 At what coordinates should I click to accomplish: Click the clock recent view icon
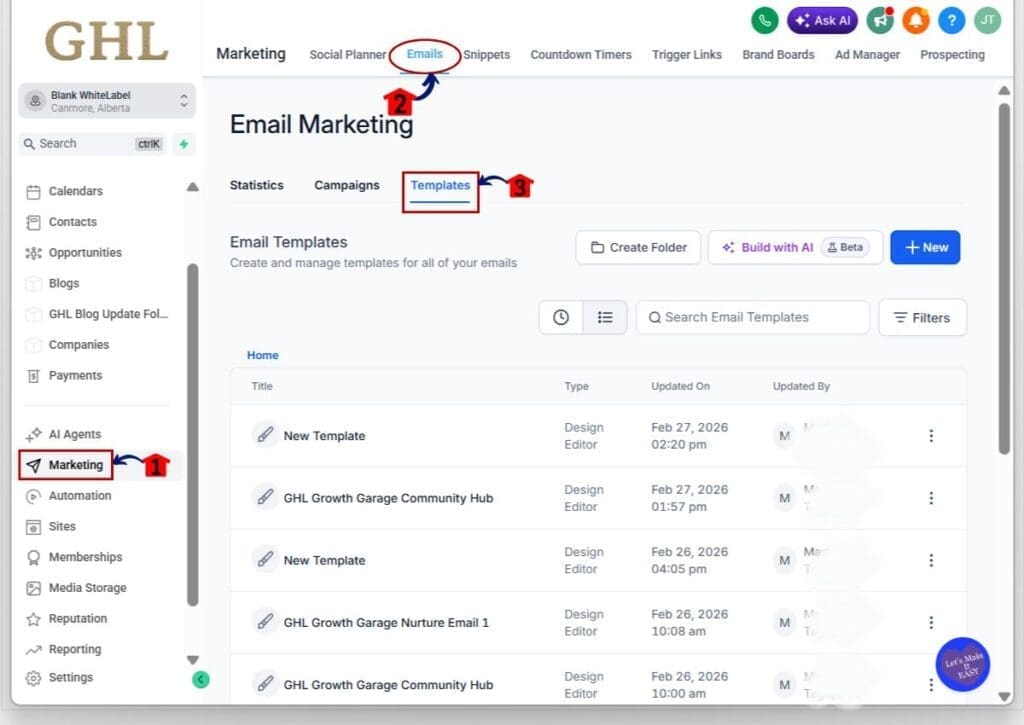coord(561,317)
